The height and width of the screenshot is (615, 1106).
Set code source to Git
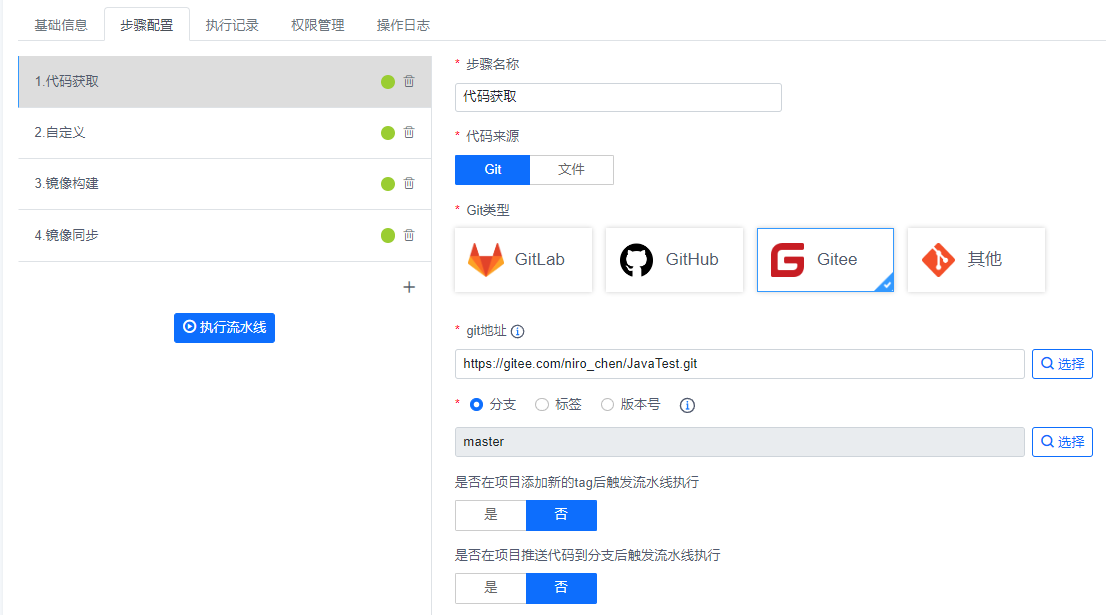(x=492, y=170)
